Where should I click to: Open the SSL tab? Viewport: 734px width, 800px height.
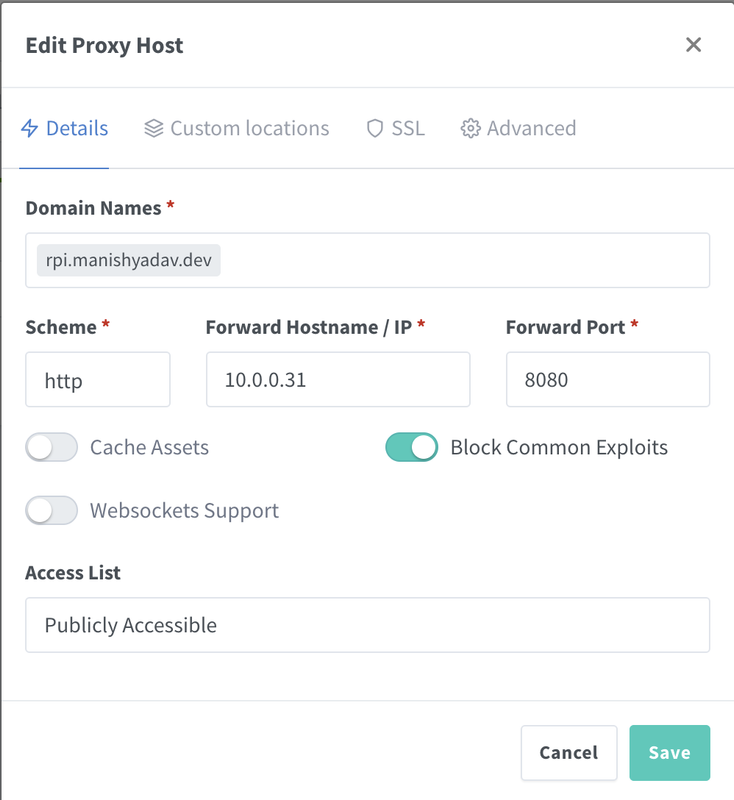click(x=396, y=129)
